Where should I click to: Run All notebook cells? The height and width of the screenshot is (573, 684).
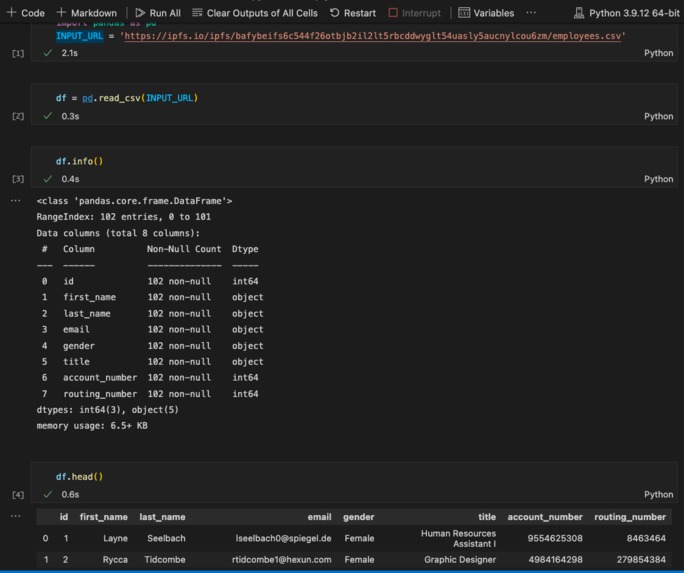[158, 13]
